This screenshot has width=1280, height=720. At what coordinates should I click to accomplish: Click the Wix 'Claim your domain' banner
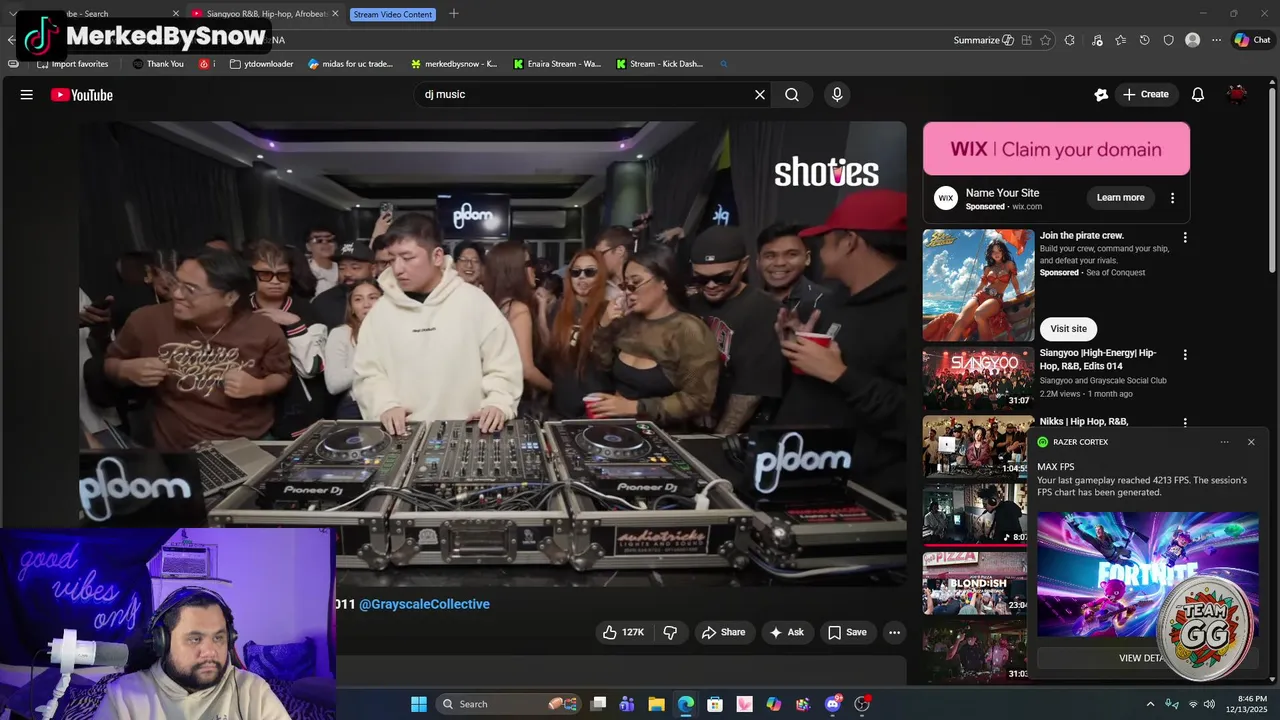click(x=1056, y=149)
